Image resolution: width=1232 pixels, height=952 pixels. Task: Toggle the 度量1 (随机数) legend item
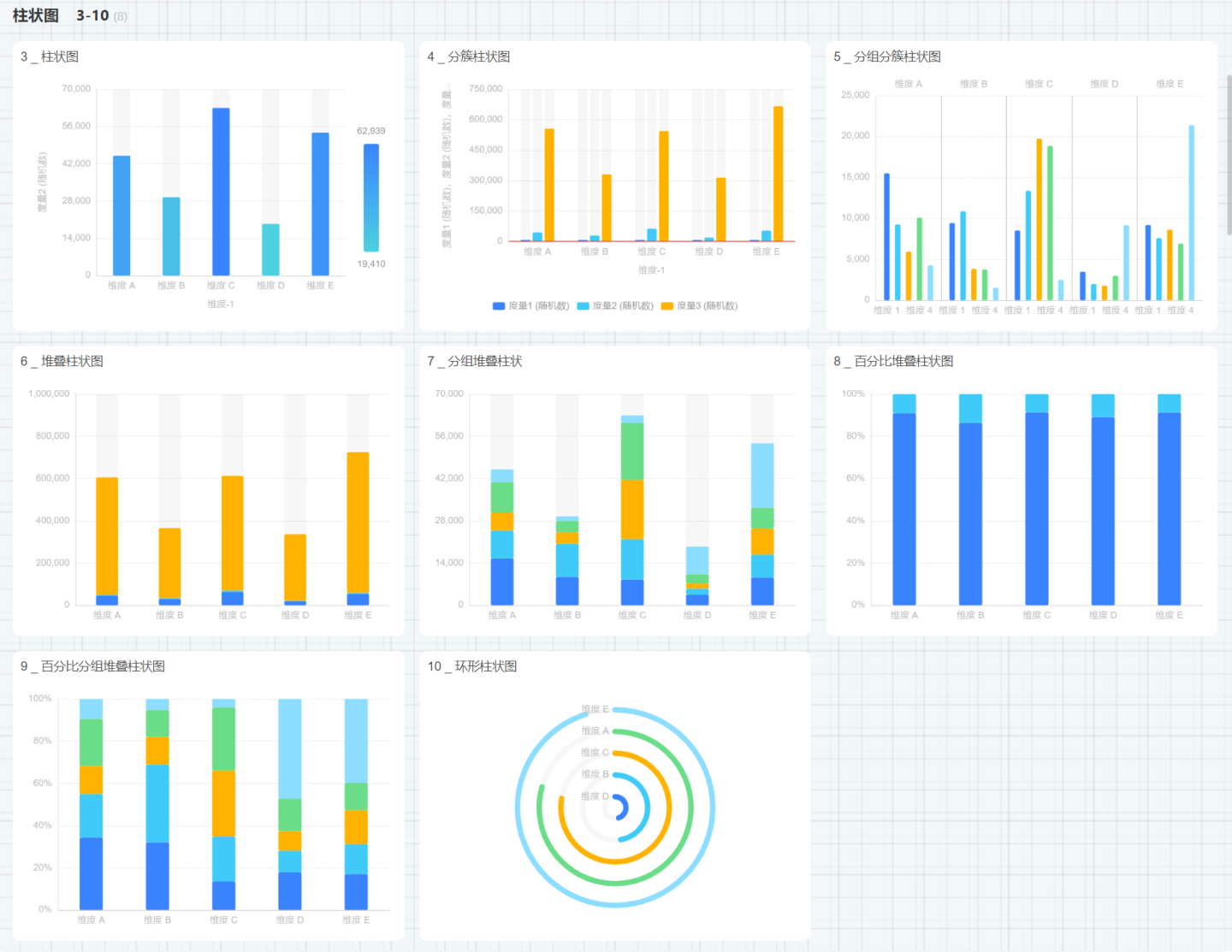coord(530,306)
